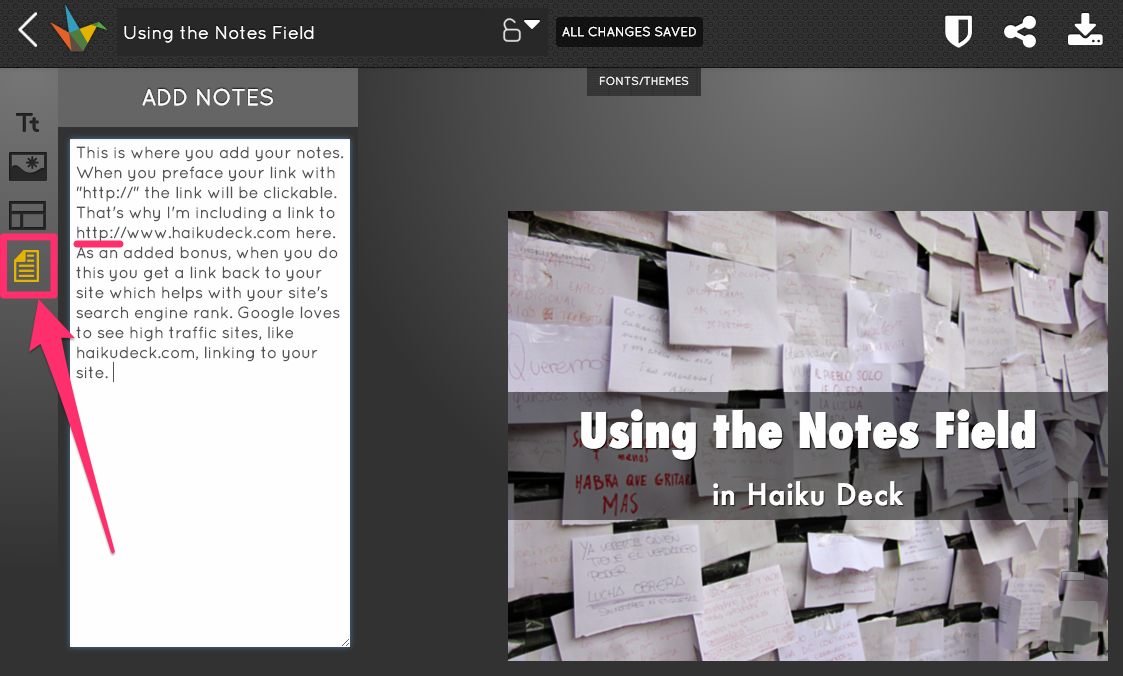Click the shield icon in top bar
The image size is (1123, 676).
tap(959, 32)
